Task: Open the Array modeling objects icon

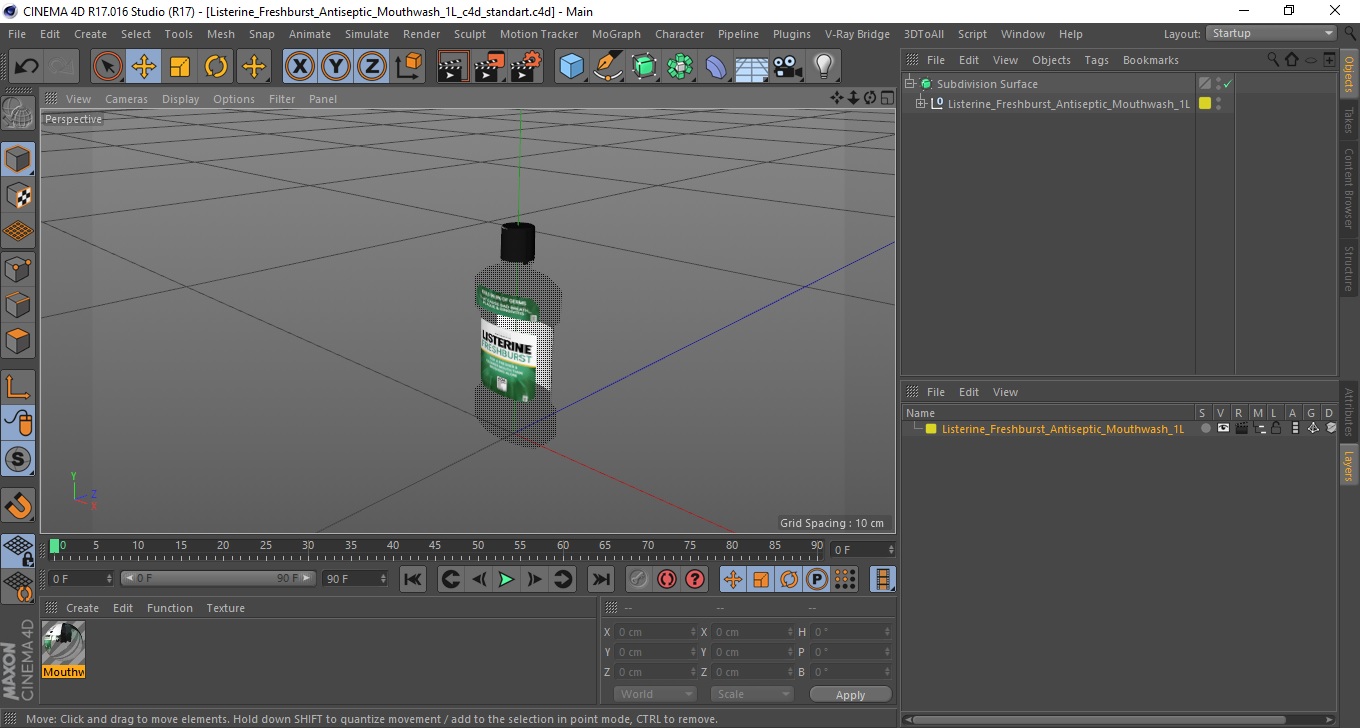Action: (680, 67)
